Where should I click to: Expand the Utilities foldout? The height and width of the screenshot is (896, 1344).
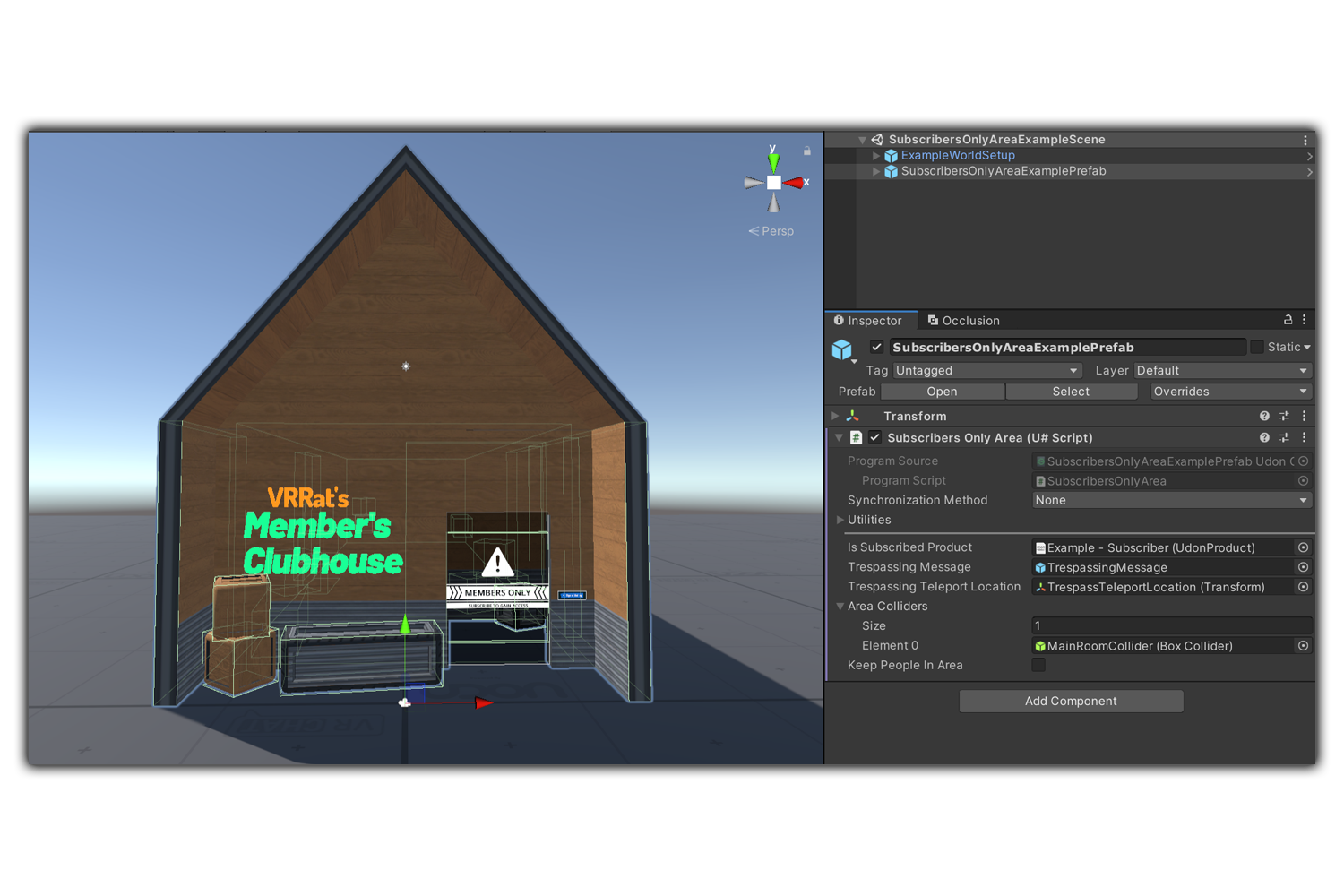tap(840, 520)
